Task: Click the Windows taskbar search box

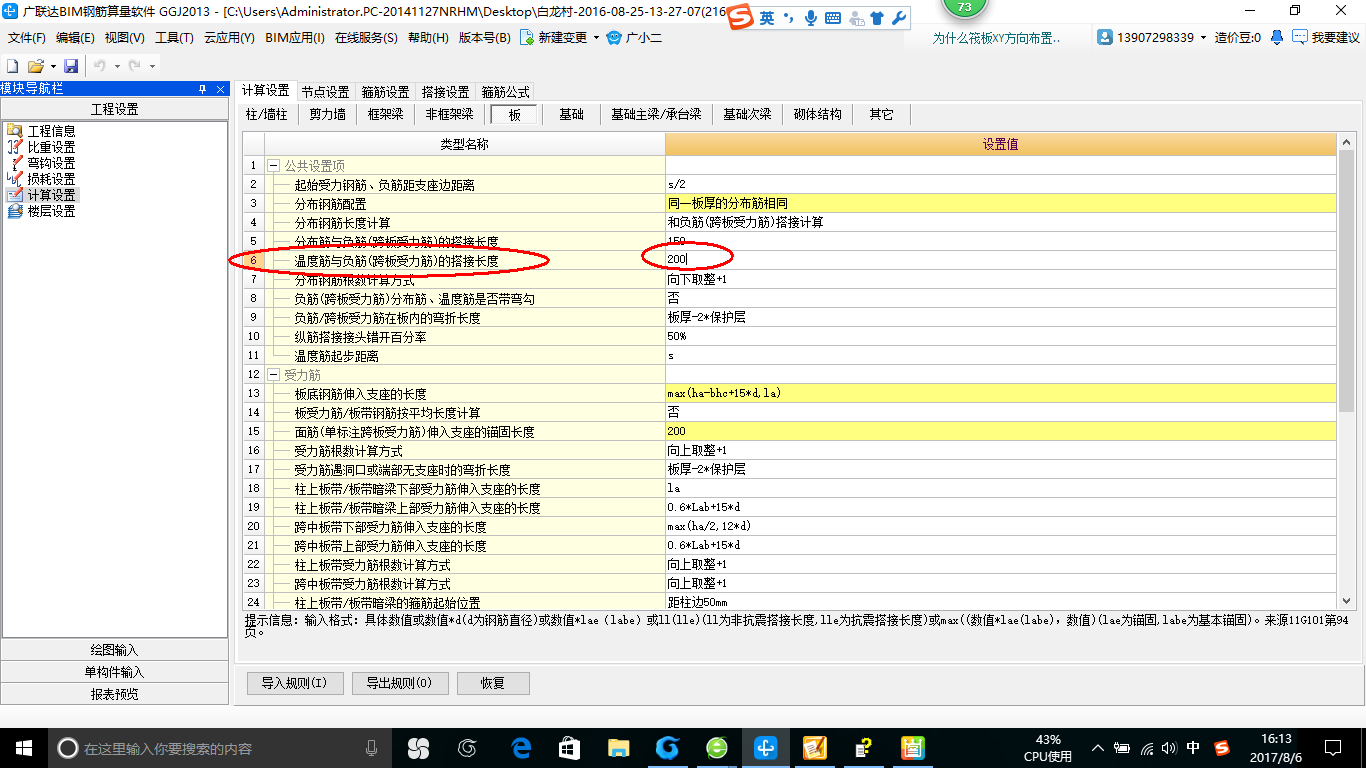Action: point(222,747)
